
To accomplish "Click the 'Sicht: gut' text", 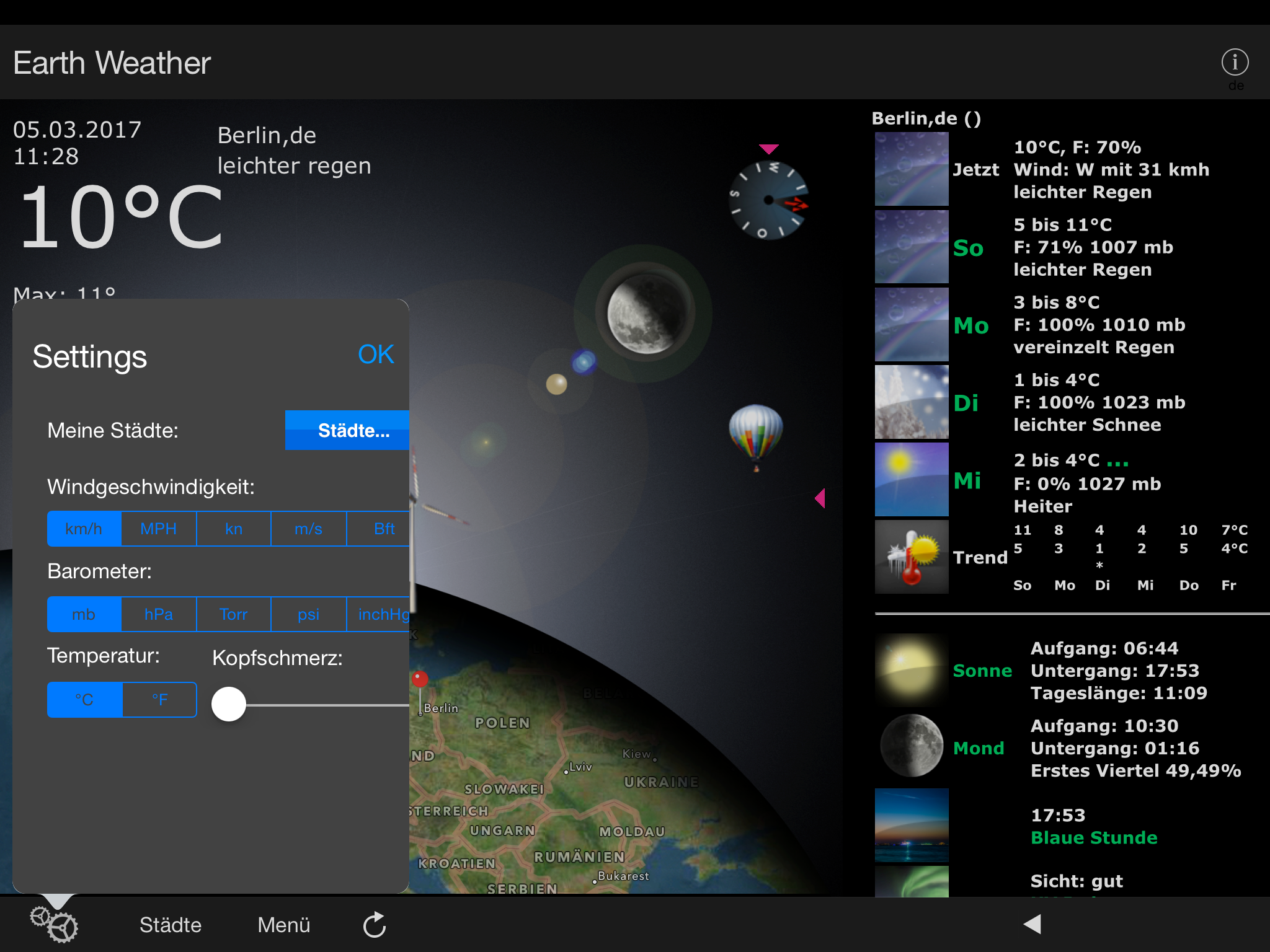I will [1077, 881].
